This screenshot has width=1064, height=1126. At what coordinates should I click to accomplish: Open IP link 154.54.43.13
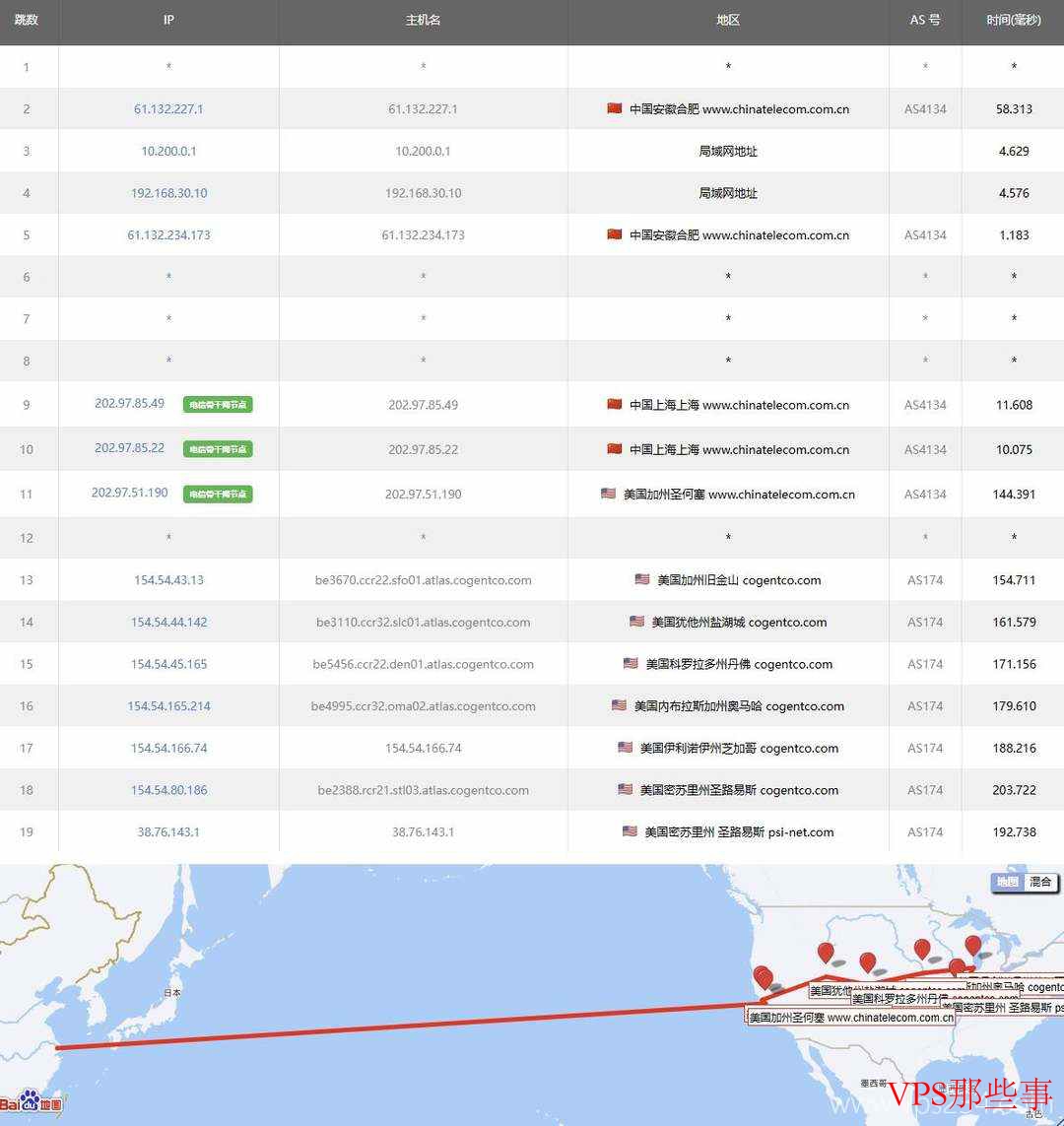click(x=168, y=580)
